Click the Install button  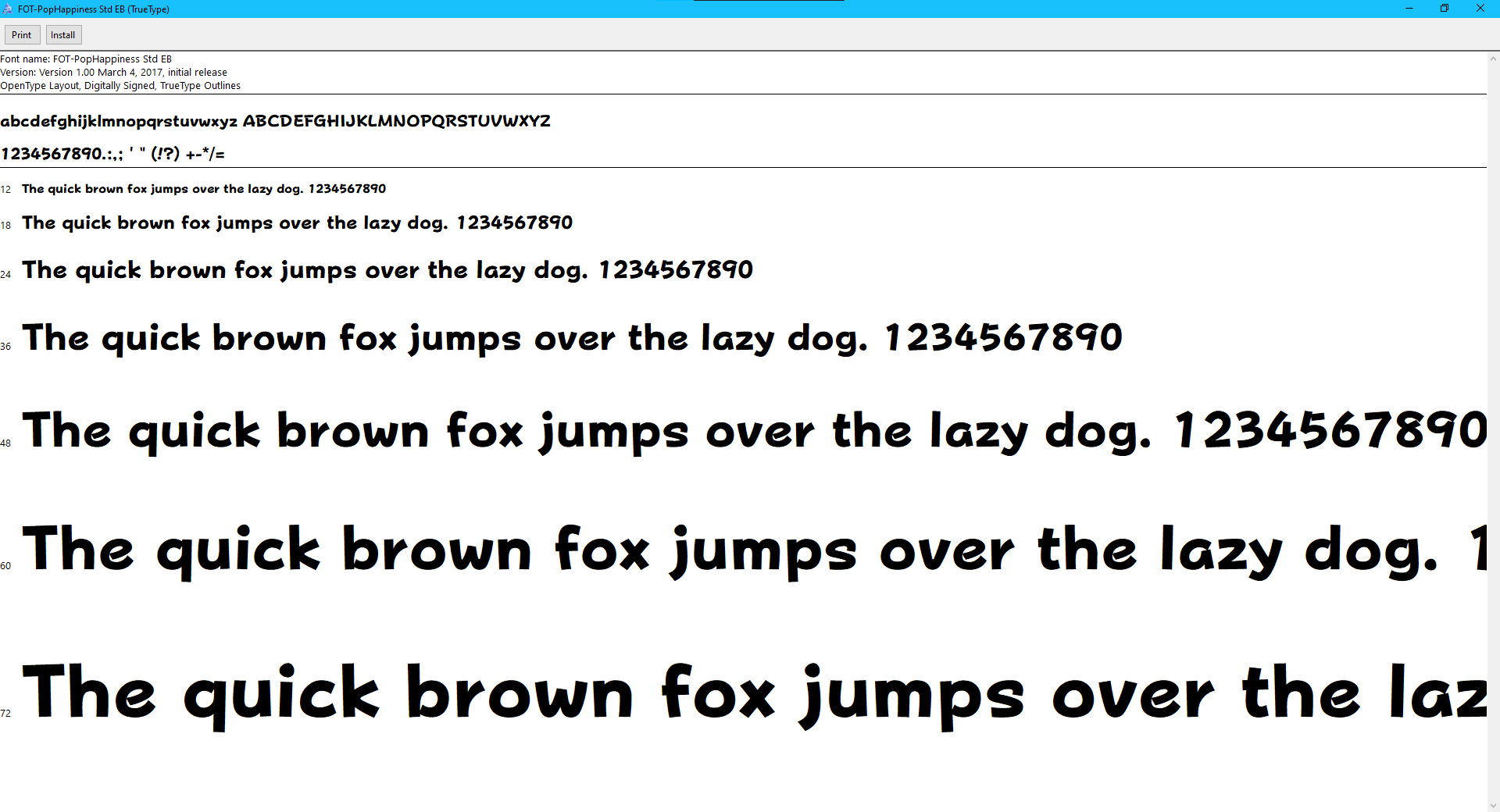[x=63, y=35]
